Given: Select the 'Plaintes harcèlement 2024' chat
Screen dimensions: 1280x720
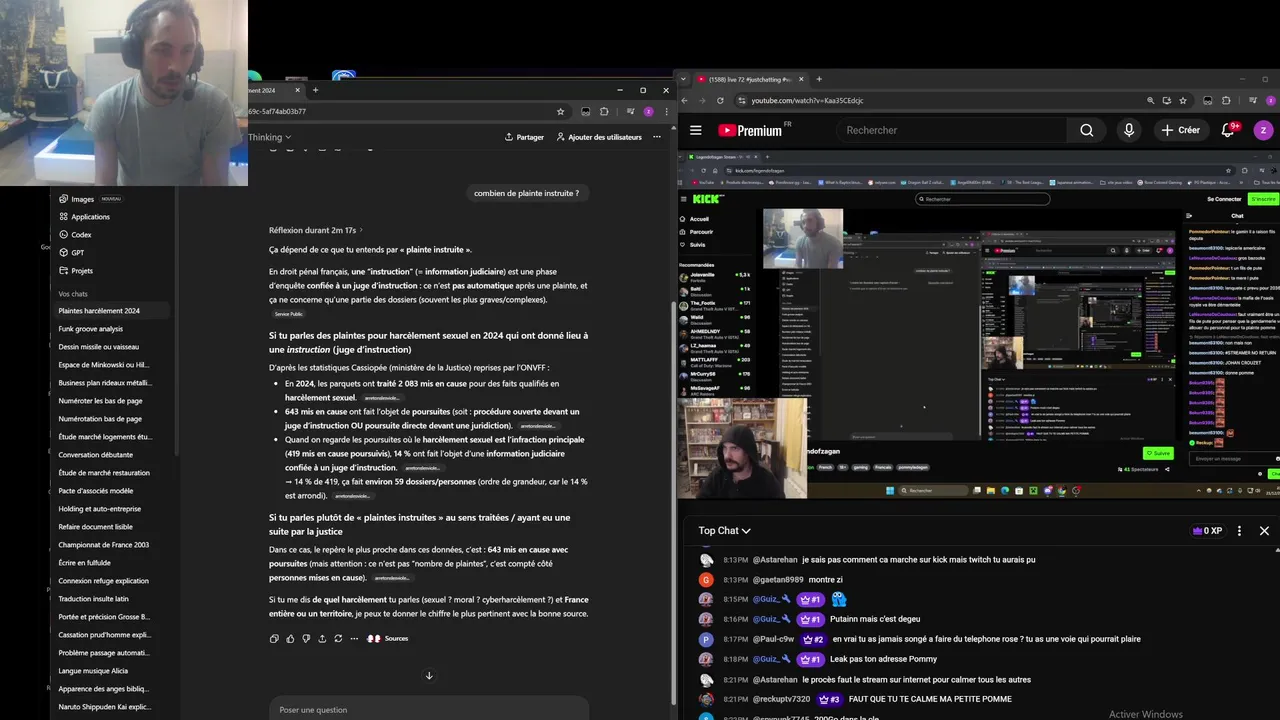Looking at the screenshot, I should click(112, 311).
